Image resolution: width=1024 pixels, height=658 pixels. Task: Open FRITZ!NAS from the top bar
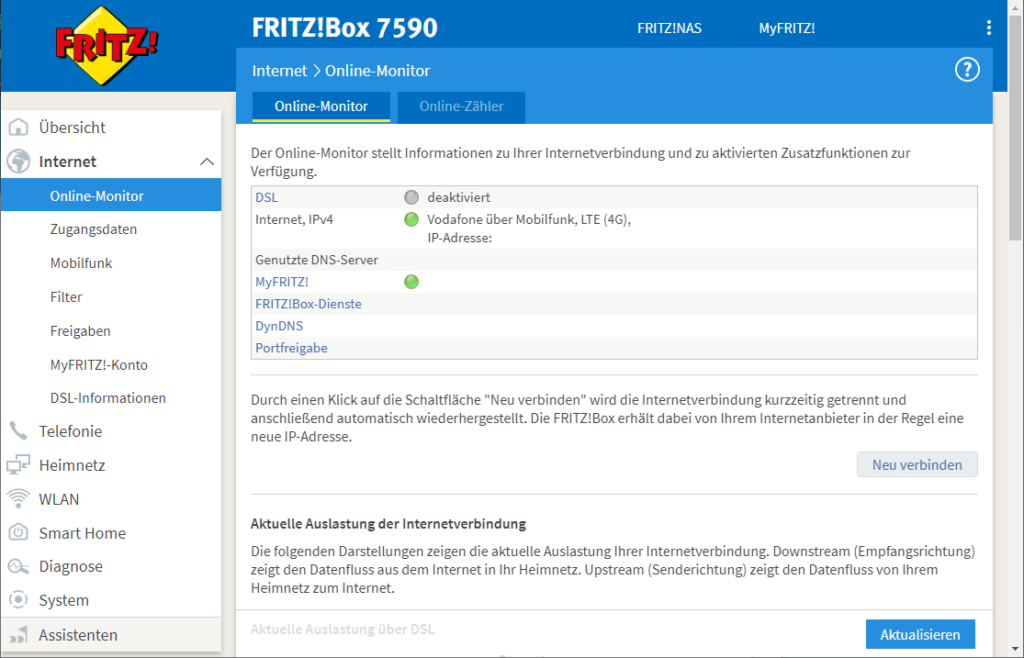point(669,28)
